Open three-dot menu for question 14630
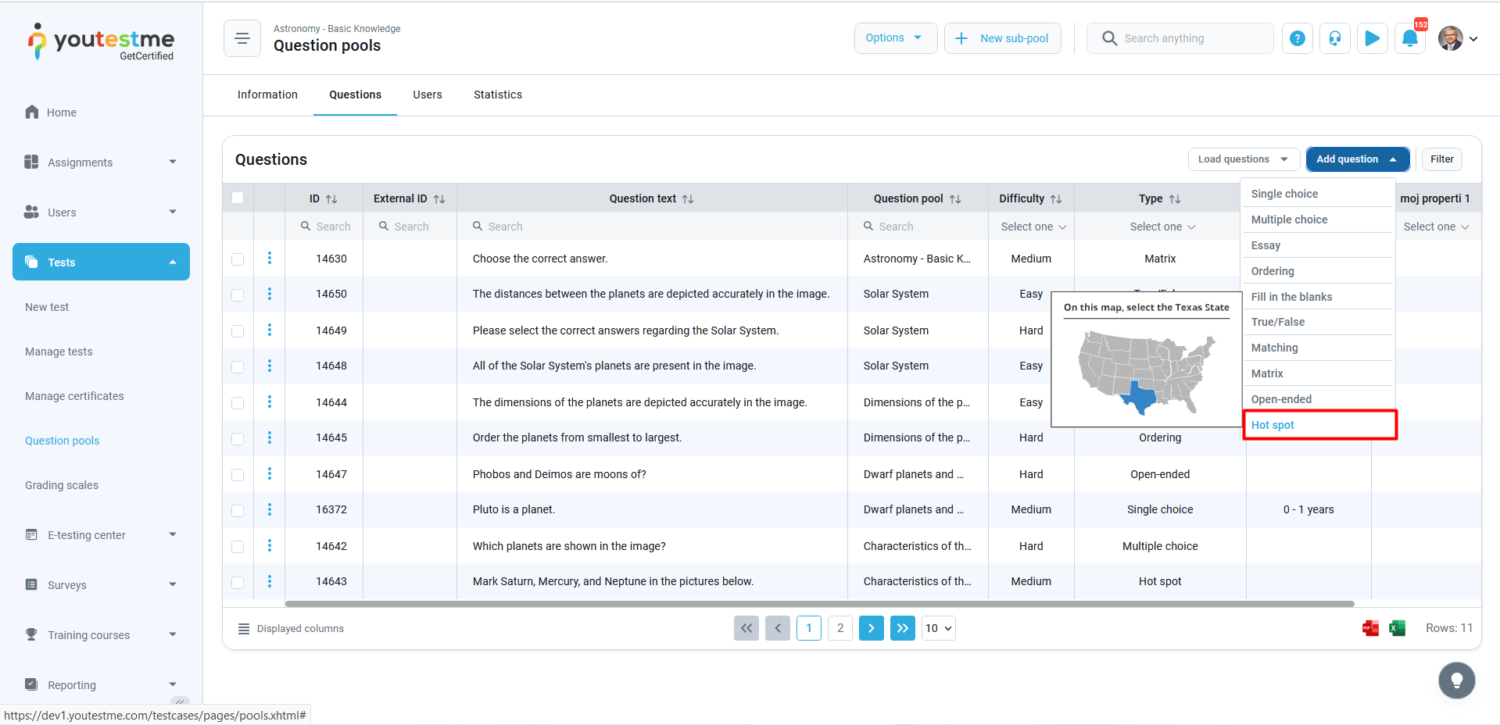The height and width of the screenshot is (725, 1500). 269,258
